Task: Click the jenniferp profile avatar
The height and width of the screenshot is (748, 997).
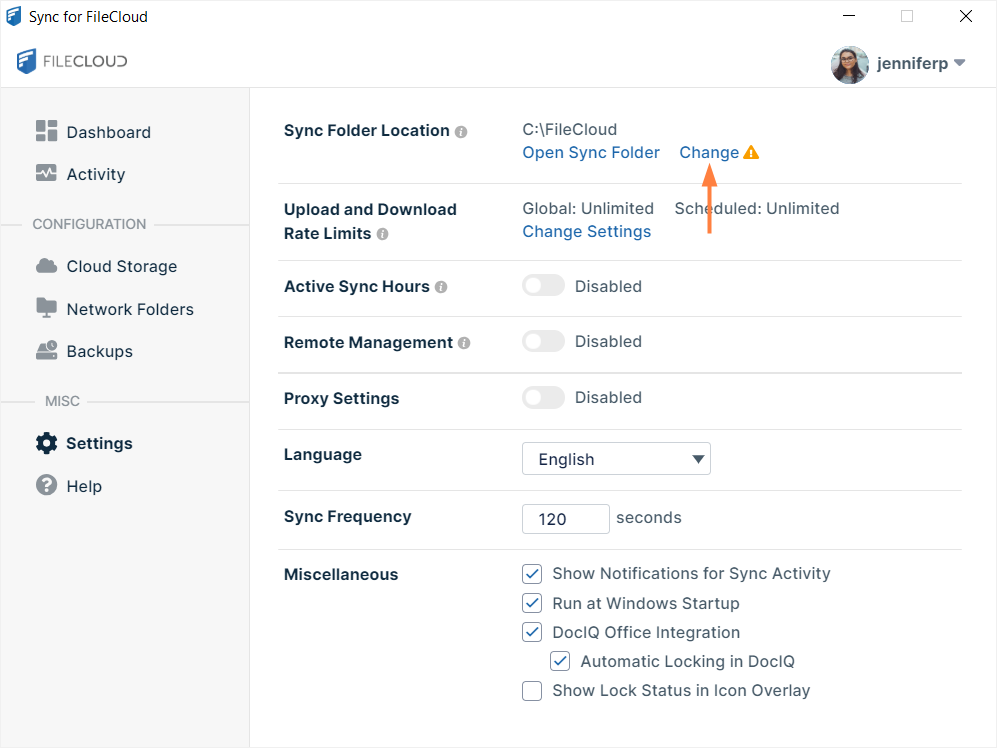Action: tap(849, 64)
